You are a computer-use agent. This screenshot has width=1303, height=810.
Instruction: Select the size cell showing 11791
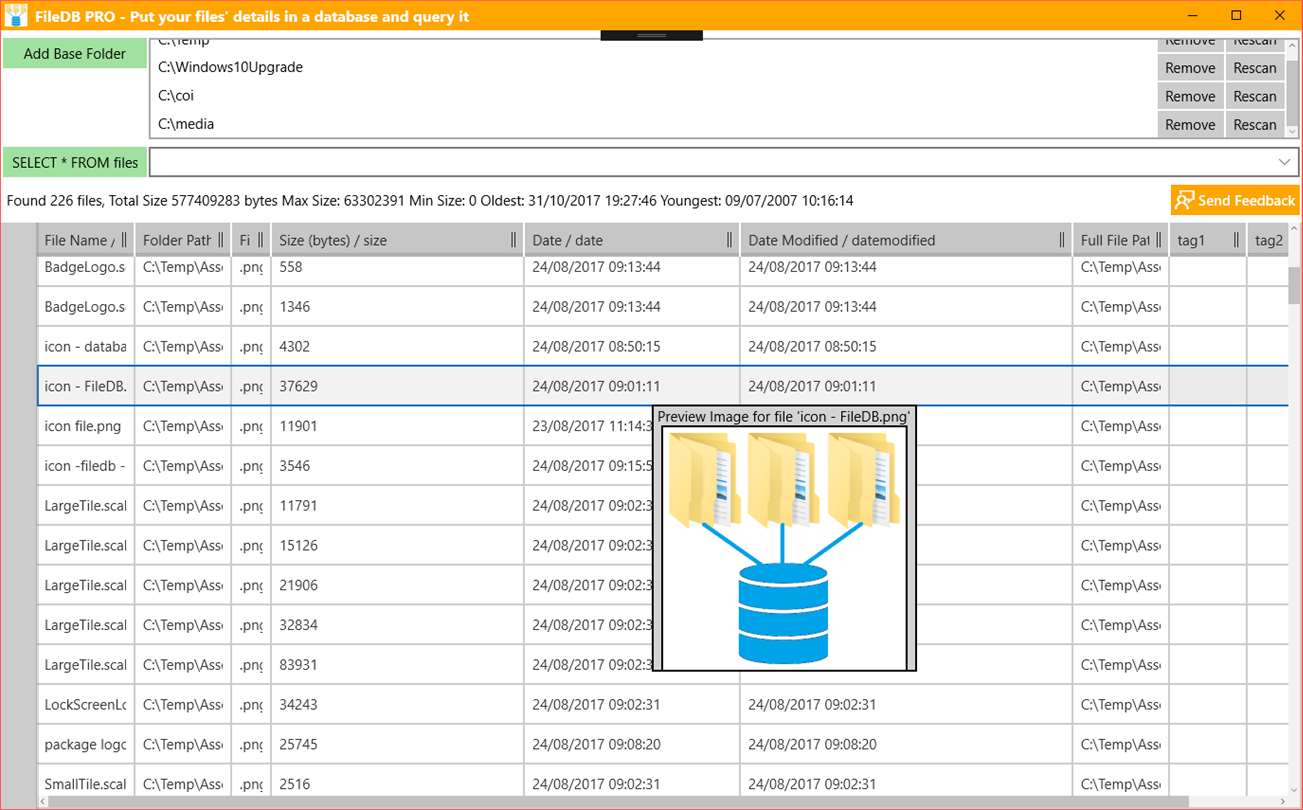tap(397, 506)
